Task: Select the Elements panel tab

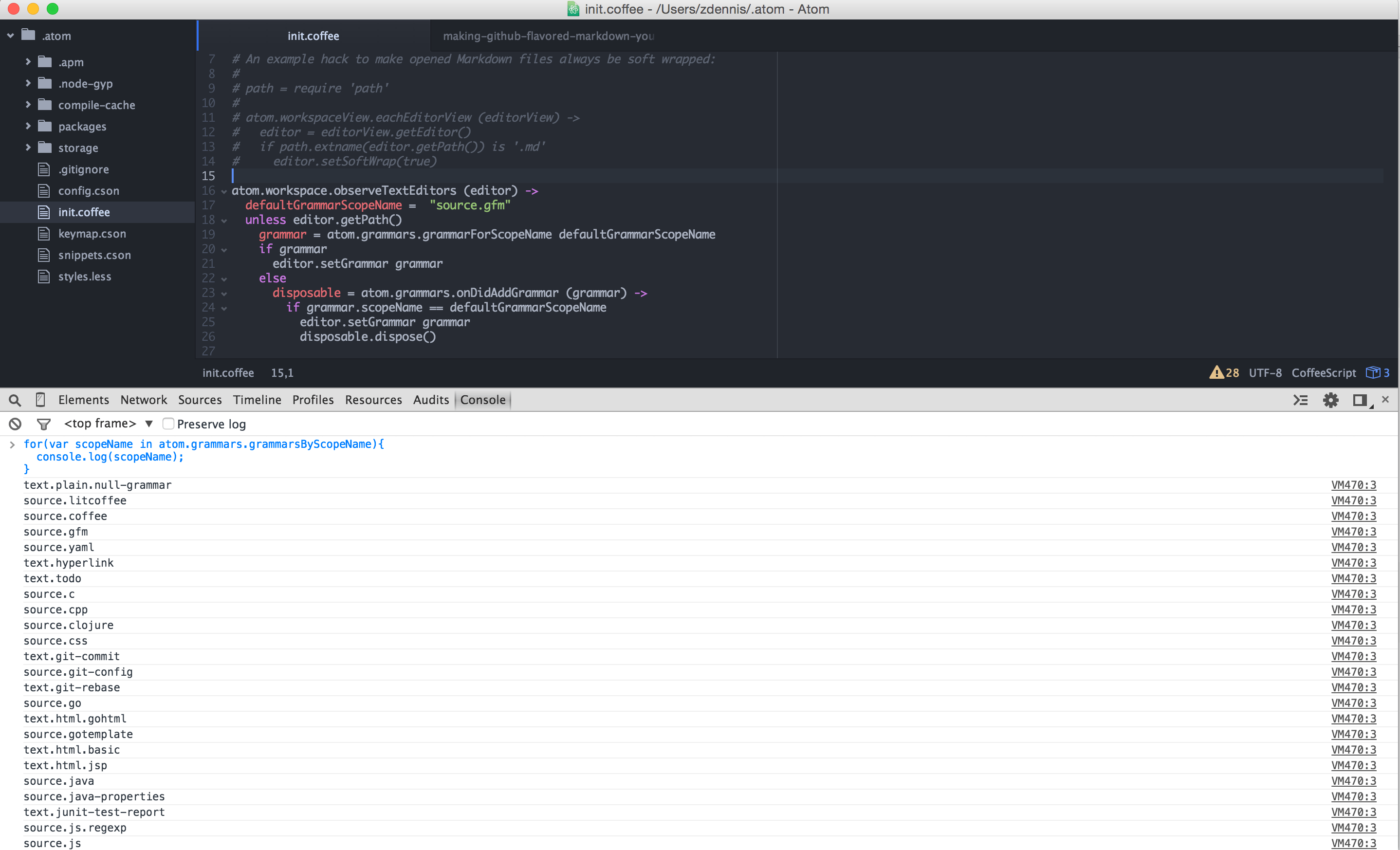Action: click(x=84, y=400)
